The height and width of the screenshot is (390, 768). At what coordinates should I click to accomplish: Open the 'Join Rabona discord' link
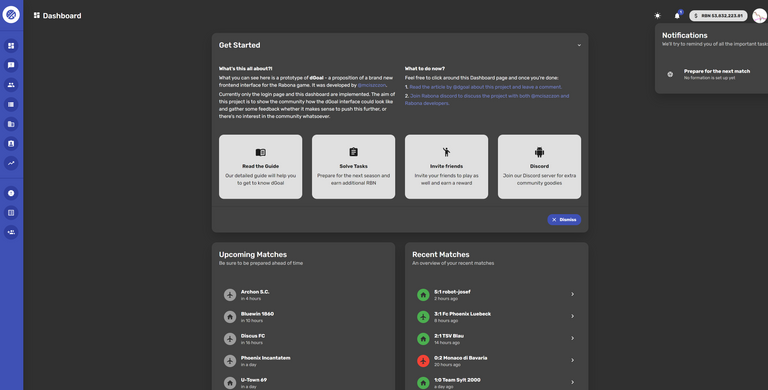487,99
